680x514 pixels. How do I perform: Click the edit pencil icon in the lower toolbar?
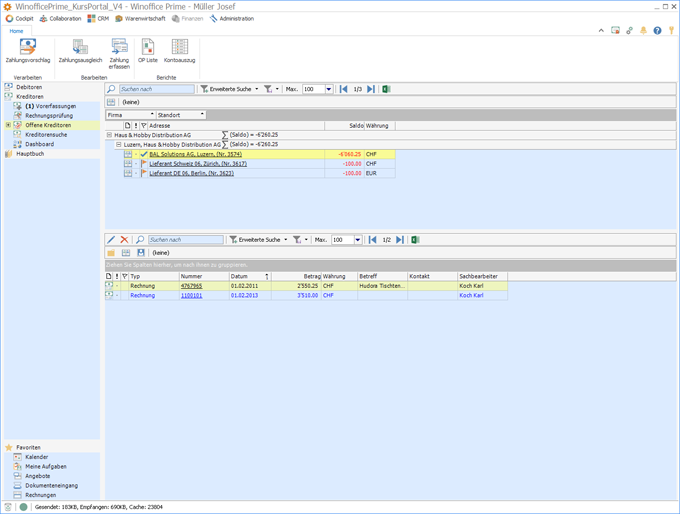click(111, 239)
